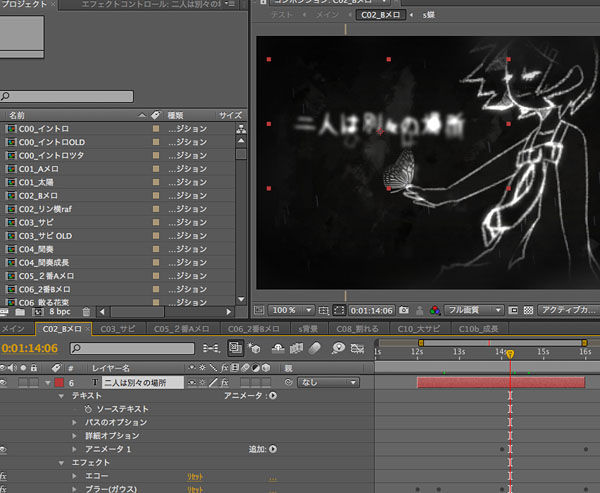600x493 pixels.
Task: Collapse the エフェクト property group
Action: (x=61, y=463)
